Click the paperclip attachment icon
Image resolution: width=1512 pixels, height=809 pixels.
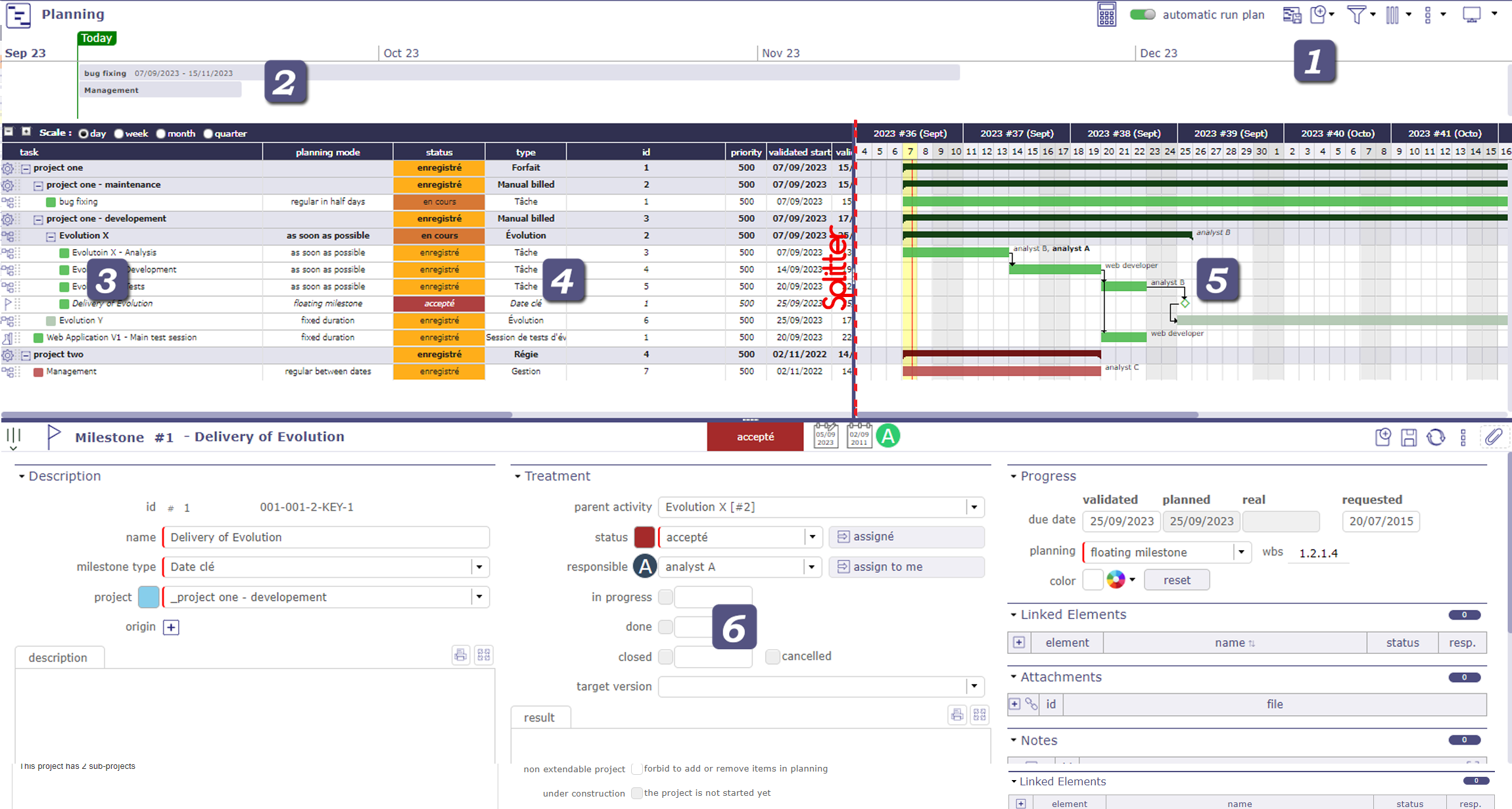coord(1493,436)
